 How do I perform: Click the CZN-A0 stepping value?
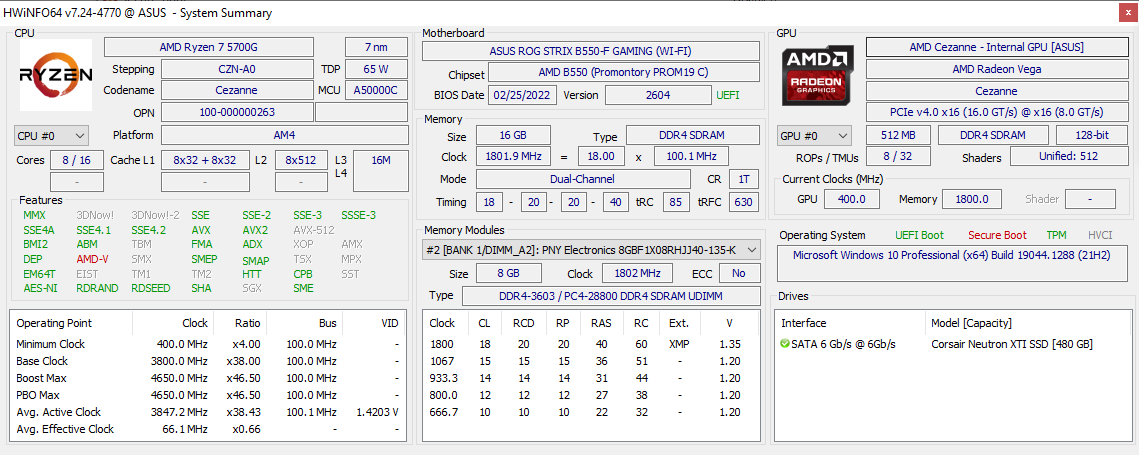point(237,69)
